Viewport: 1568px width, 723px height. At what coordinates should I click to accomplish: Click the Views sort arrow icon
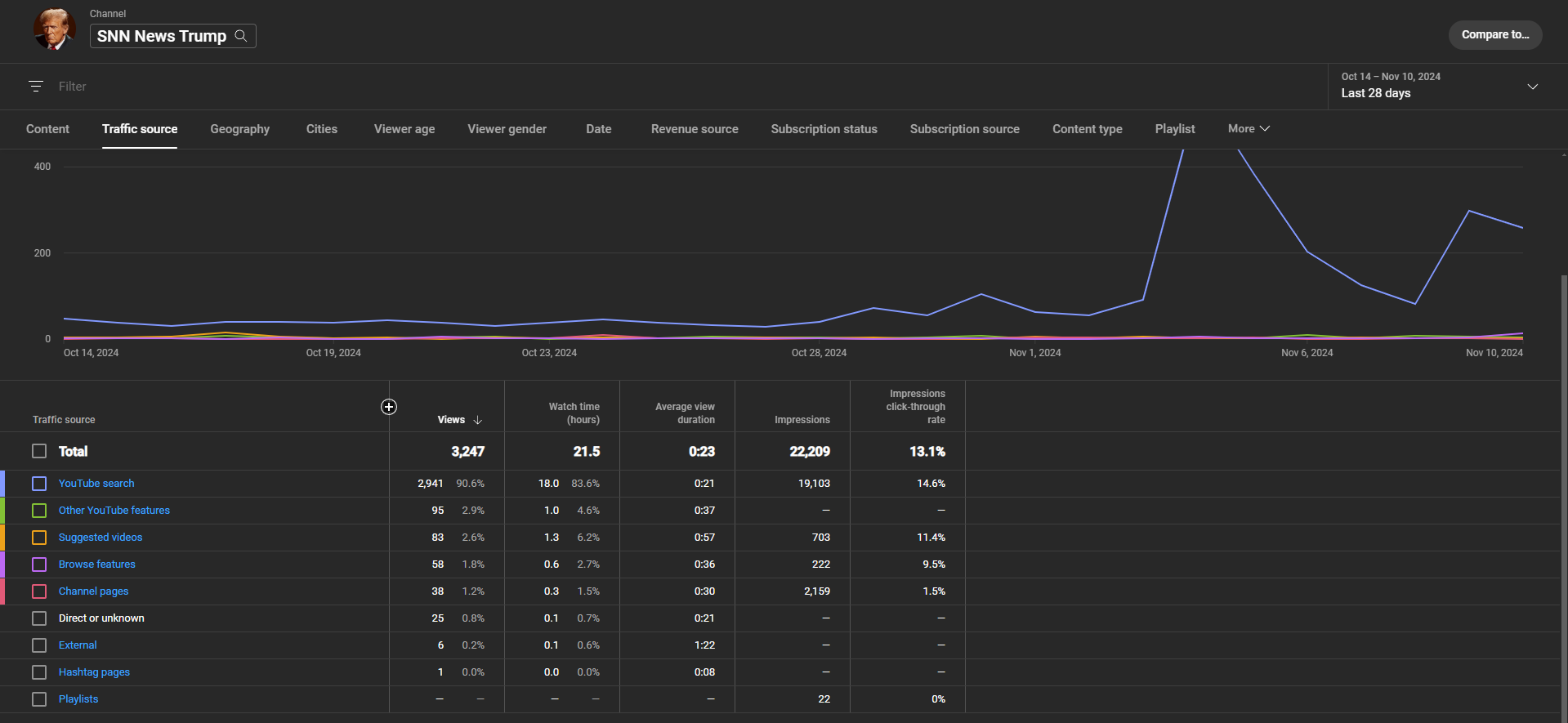(478, 420)
